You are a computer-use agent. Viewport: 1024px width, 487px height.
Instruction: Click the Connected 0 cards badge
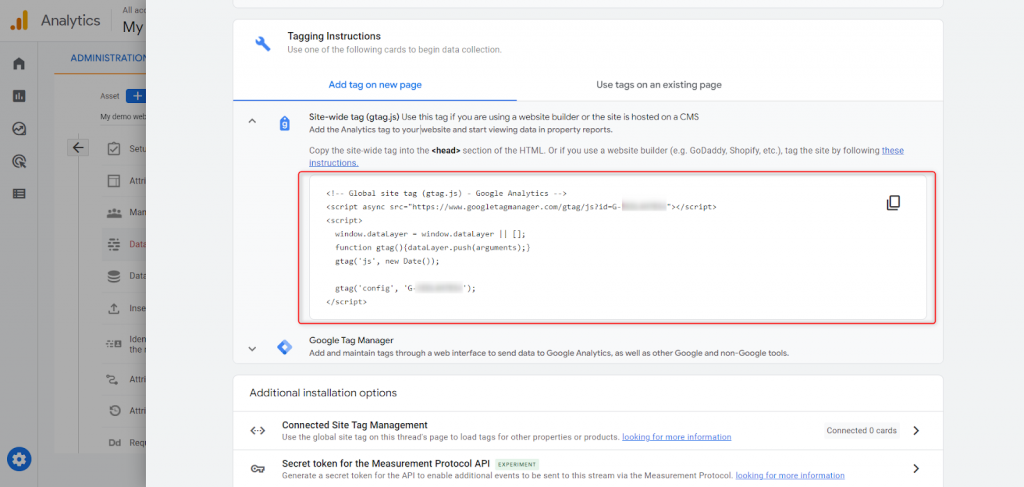click(x=861, y=430)
